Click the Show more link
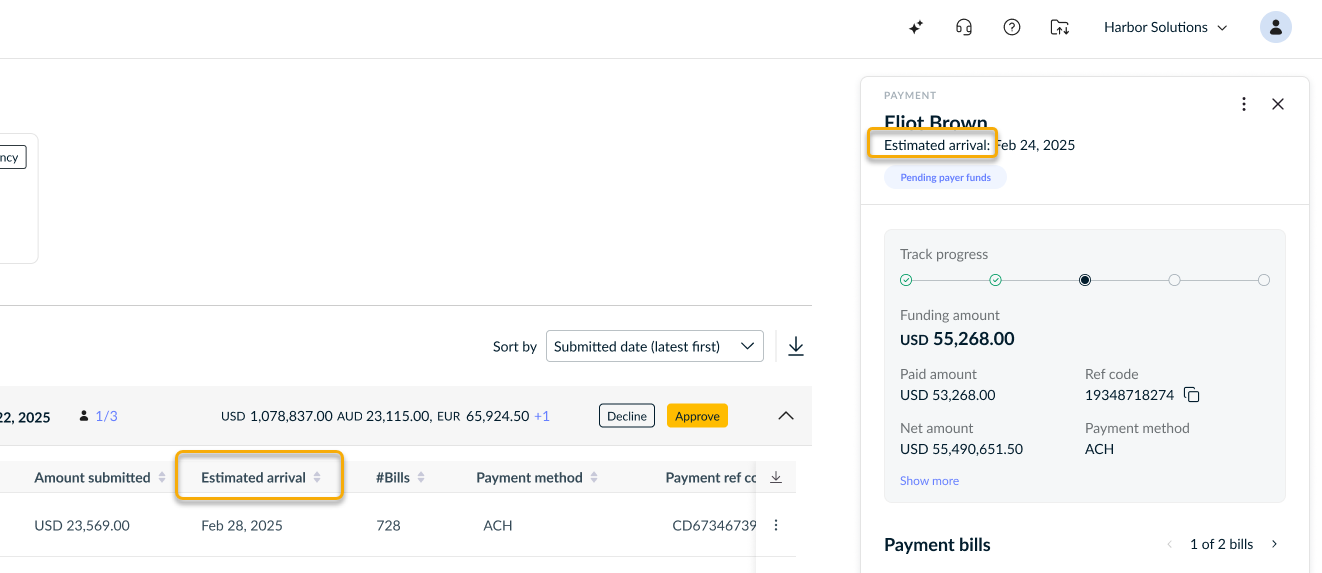Image resolution: width=1322 pixels, height=573 pixels. coord(929,481)
